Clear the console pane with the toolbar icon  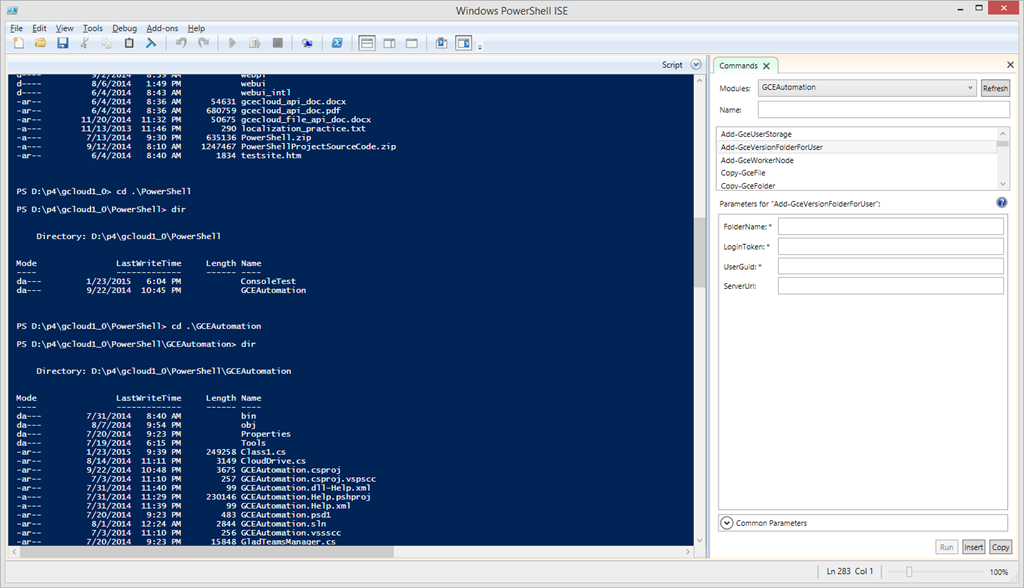point(151,44)
